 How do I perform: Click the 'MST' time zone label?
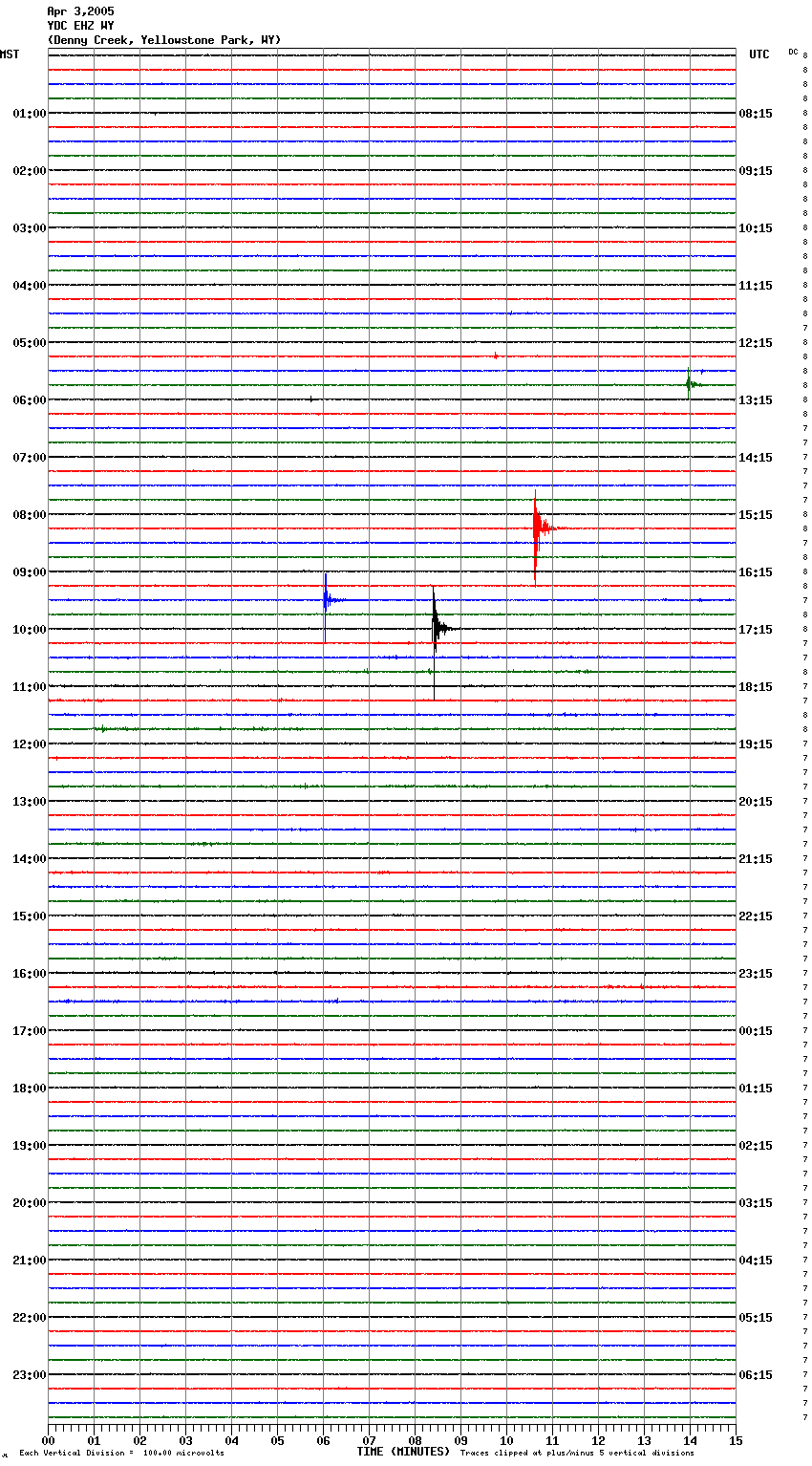[10, 54]
